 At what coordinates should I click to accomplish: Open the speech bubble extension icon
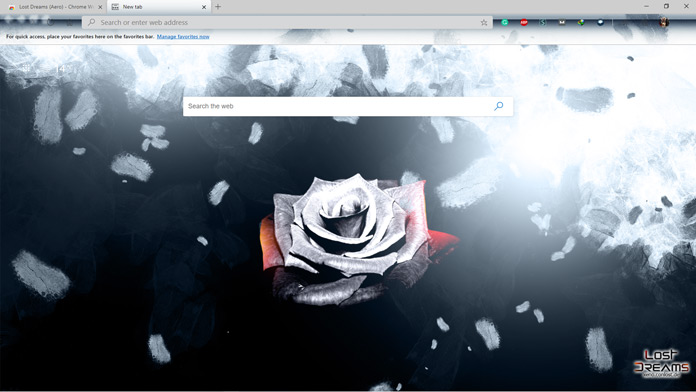(600, 22)
